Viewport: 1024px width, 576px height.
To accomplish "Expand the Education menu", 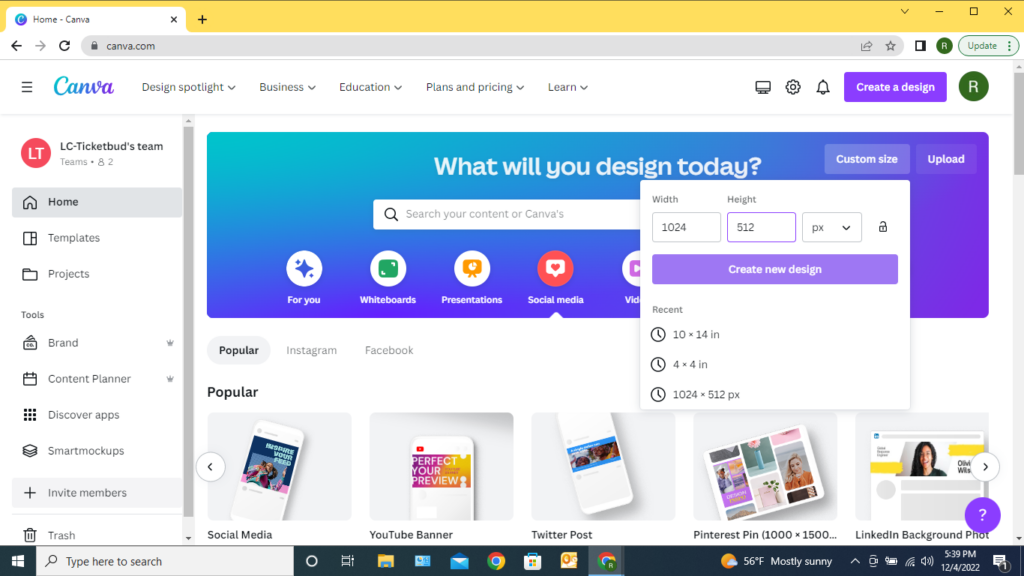I will coord(370,87).
